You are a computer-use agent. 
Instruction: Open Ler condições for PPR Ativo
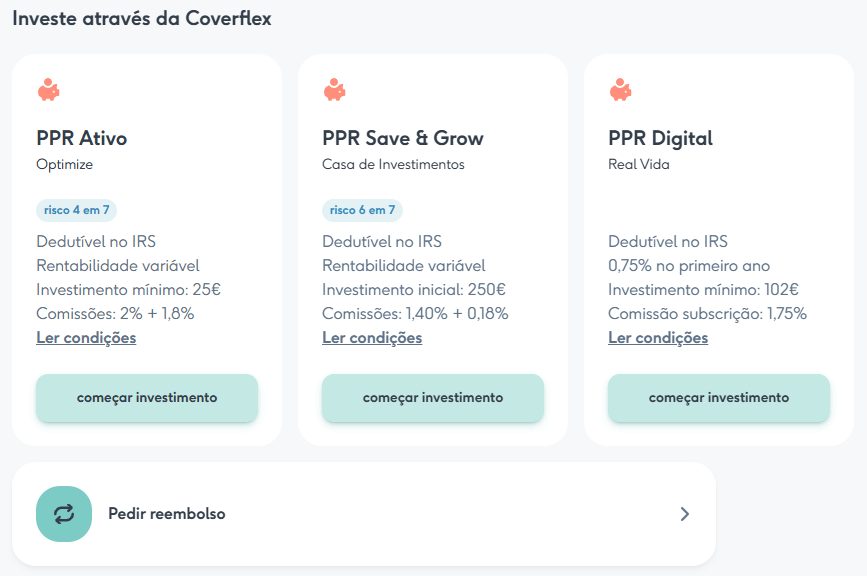[x=86, y=338]
